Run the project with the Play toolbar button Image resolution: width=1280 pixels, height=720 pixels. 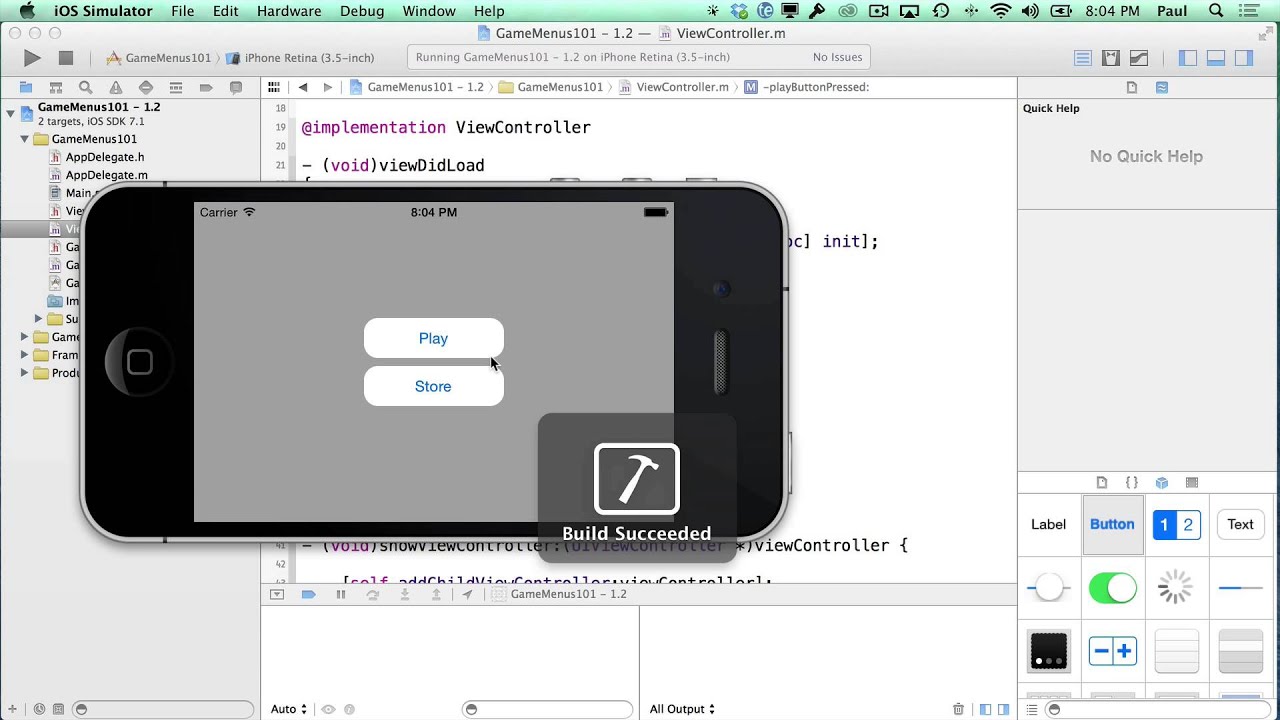32,58
